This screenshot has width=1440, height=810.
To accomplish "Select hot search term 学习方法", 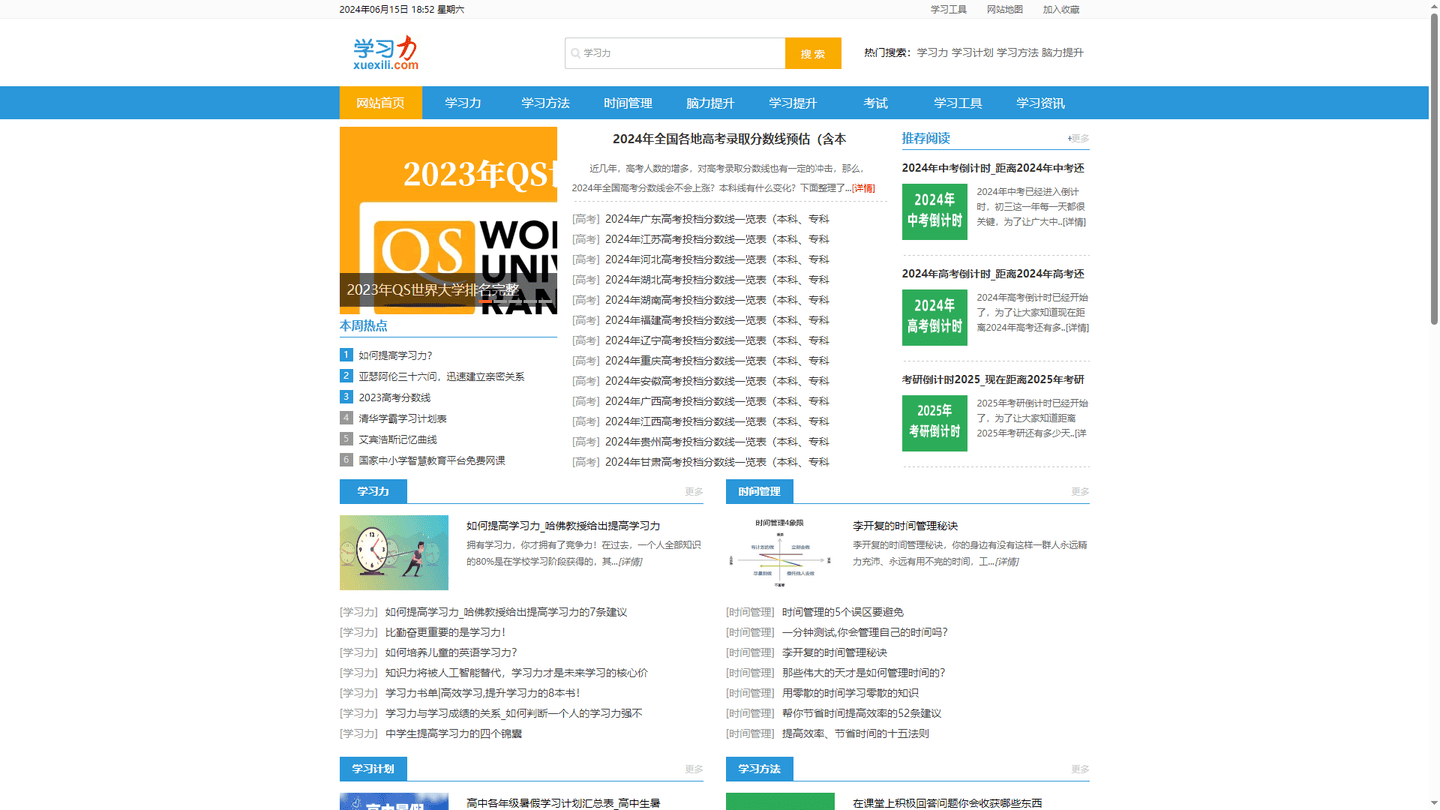I will coord(1017,53).
